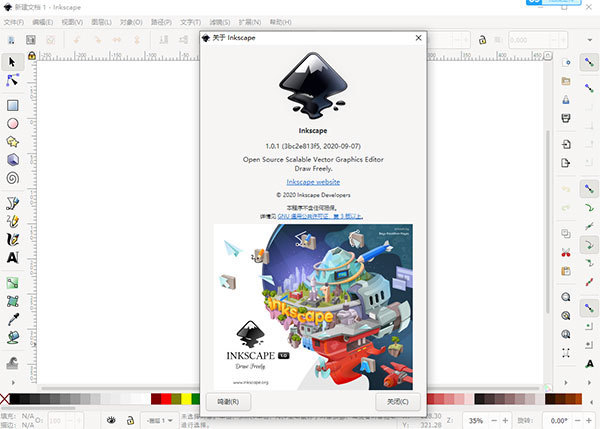Open the 文件(F) menu
The height and width of the screenshot is (429, 600).
(x=14, y=22)
